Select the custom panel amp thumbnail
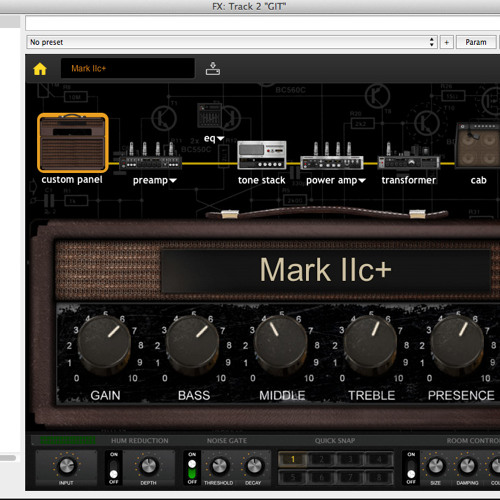Viewport: 500px width, 500px height. 73,143
